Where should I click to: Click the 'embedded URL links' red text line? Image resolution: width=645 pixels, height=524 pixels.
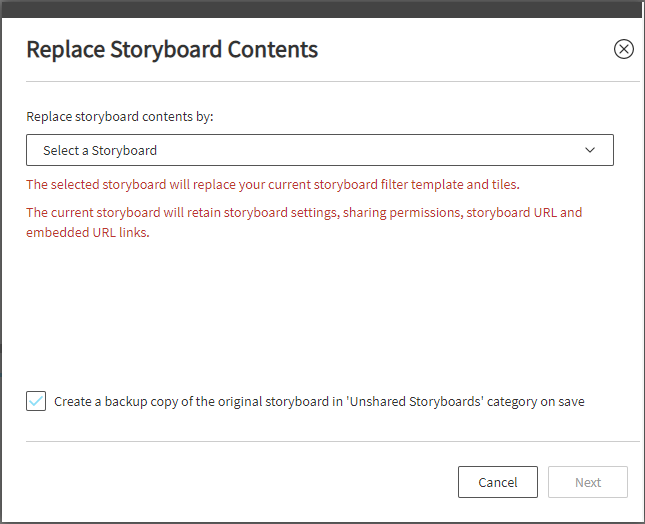pyautogui.click(x=87, y=232)
